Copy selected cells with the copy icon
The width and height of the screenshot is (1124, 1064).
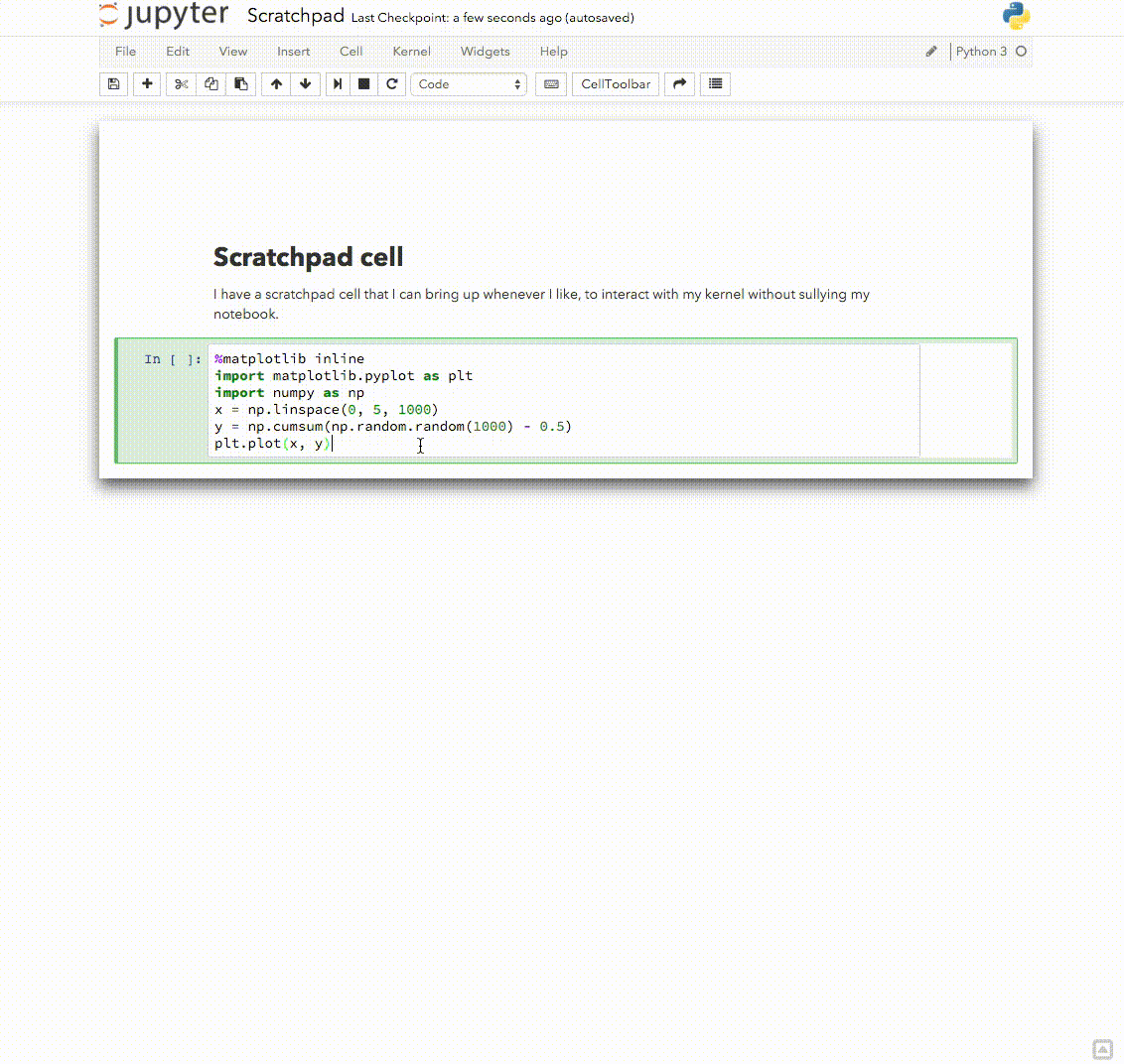point(211,84)
